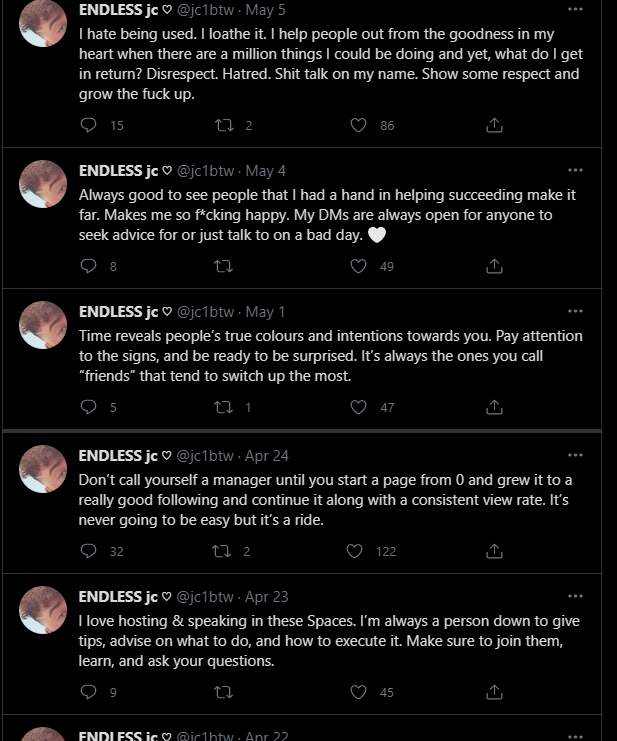Reply to the Apr 24 manager tweet
This screenshot has width=617, height=741.
click(x=88, y=551)
